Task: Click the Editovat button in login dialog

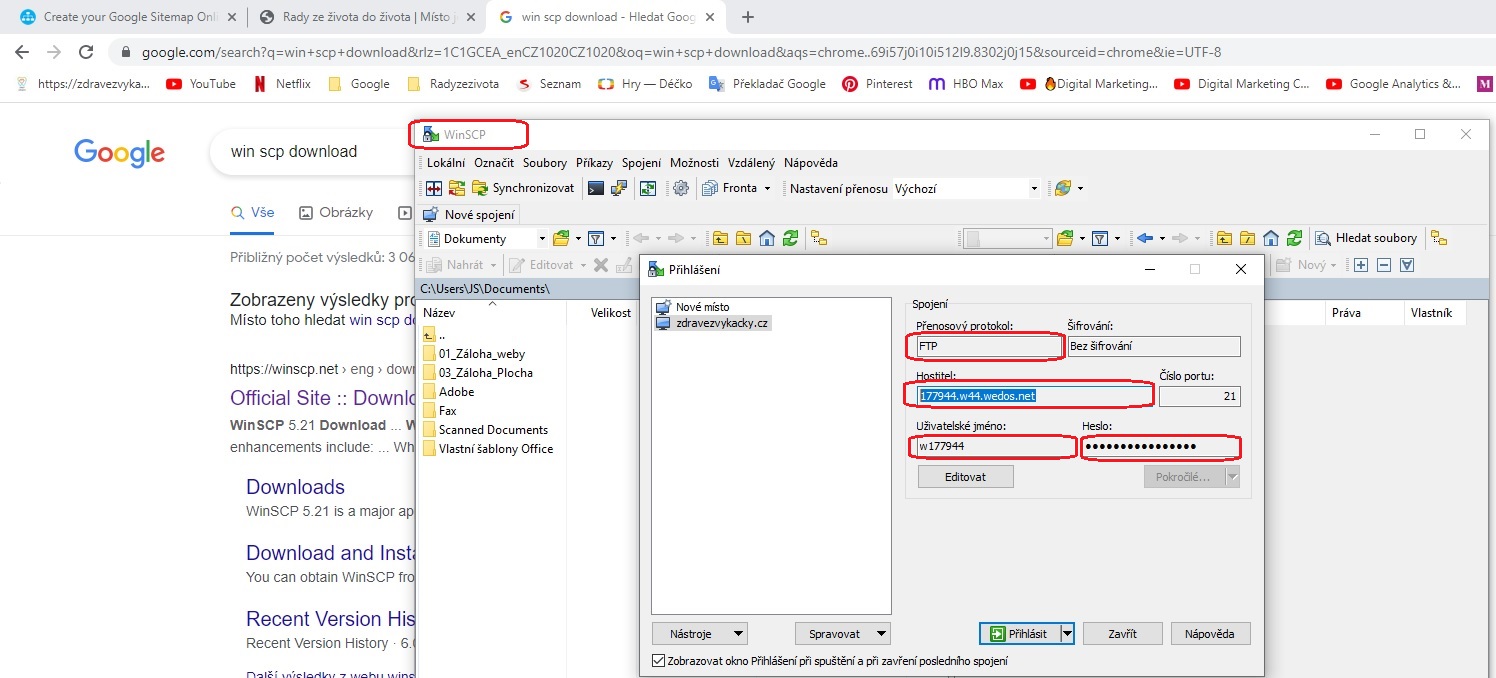Action: [965, 477]
